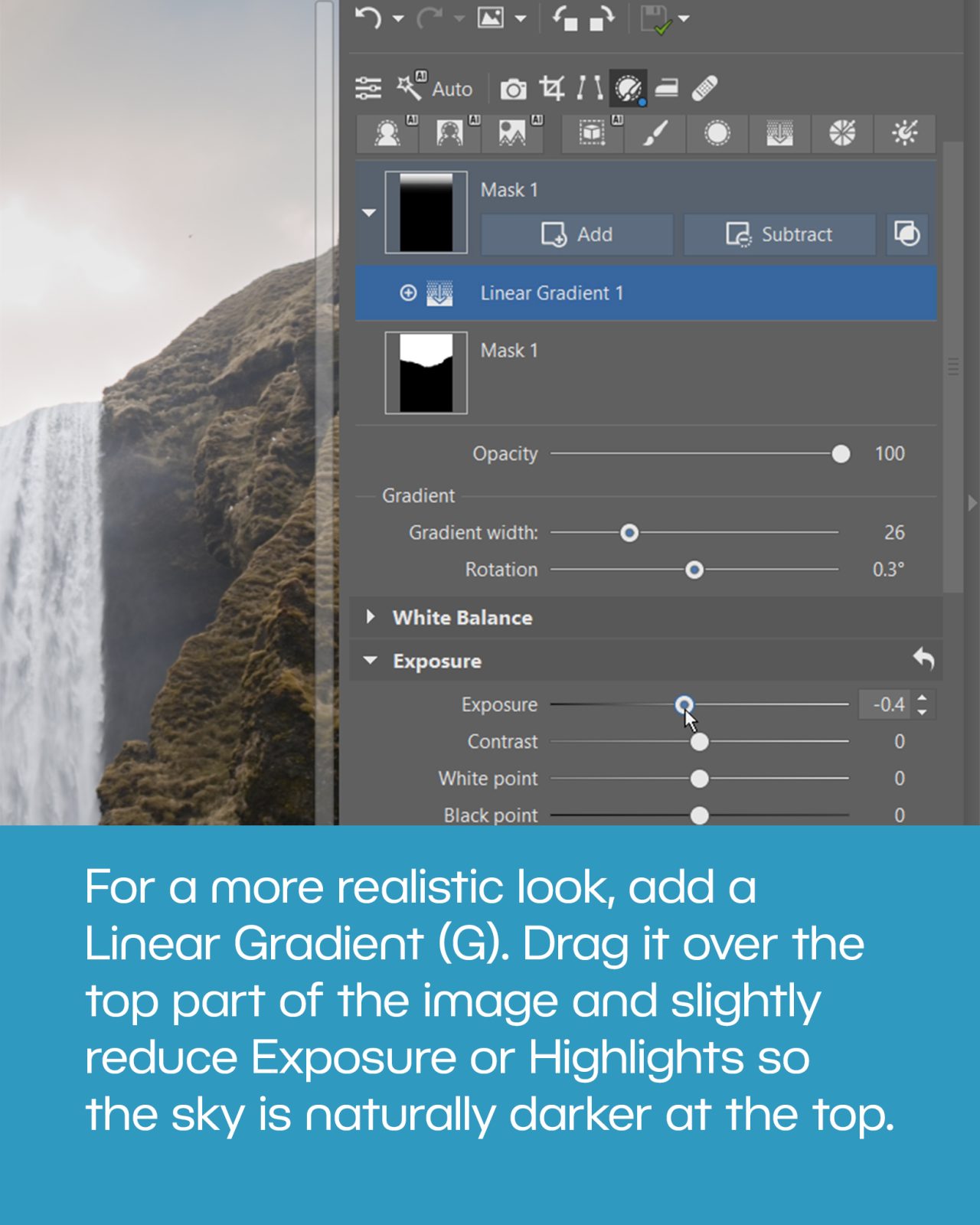The height and width of the screenshot is (1225, 980).
Task: Pick the Linear Gradient mask tool
Action: 779,134
